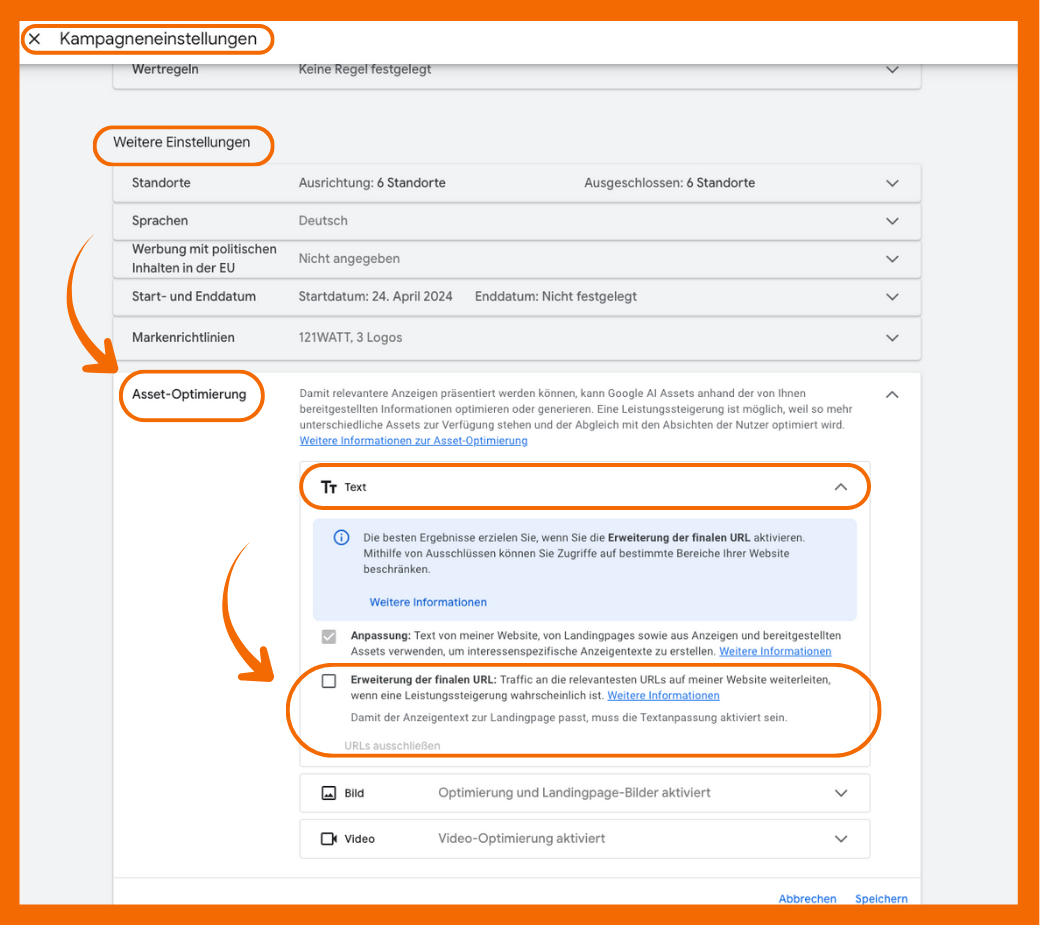1044x925 pixels.
Task: Enable Erweiterung der finalen URL checkbox
Action: click(x=329, y=681)
